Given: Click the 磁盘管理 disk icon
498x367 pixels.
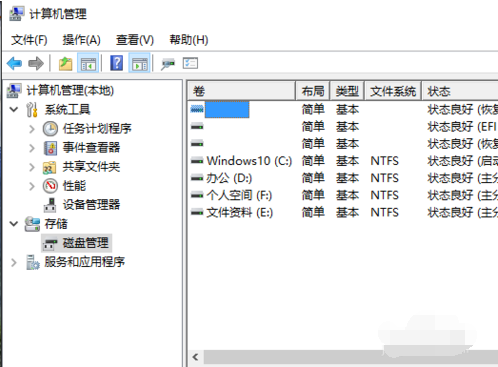Looking at the screenshot, I should tap(50, 243).
